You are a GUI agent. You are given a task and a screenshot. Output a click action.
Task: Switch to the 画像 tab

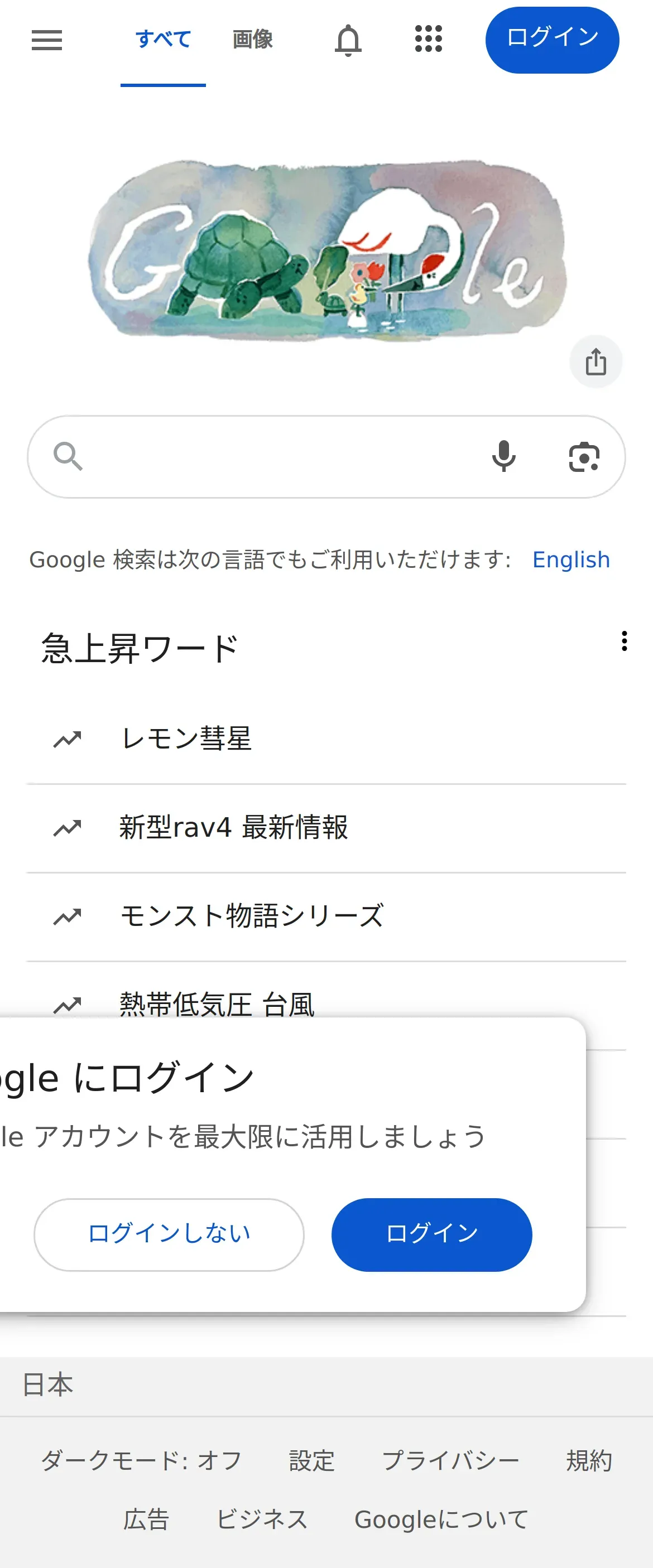click(252, 40)
